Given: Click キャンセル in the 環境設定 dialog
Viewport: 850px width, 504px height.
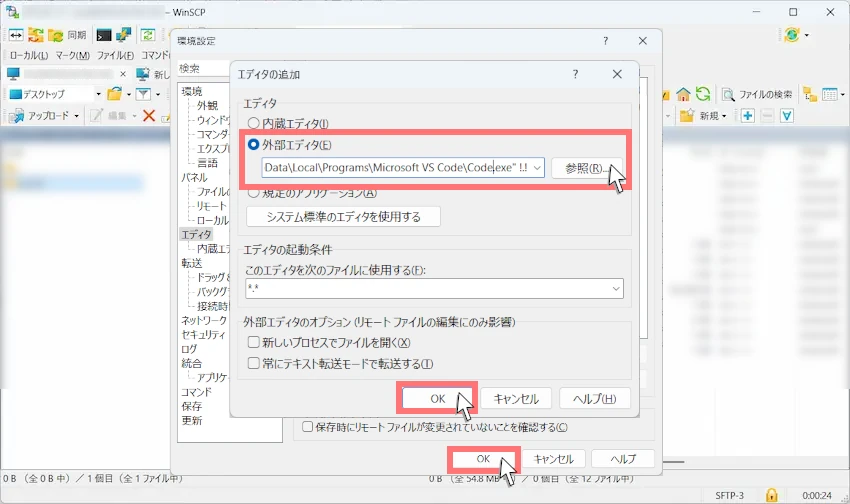Looking at the screenshot, I should [x=553, y=459].
